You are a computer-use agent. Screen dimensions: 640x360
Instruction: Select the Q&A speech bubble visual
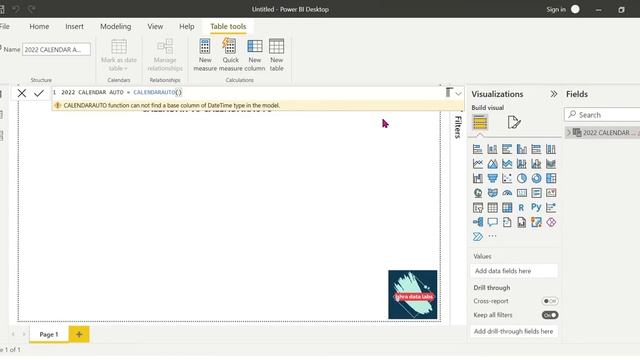coord(492,222)
